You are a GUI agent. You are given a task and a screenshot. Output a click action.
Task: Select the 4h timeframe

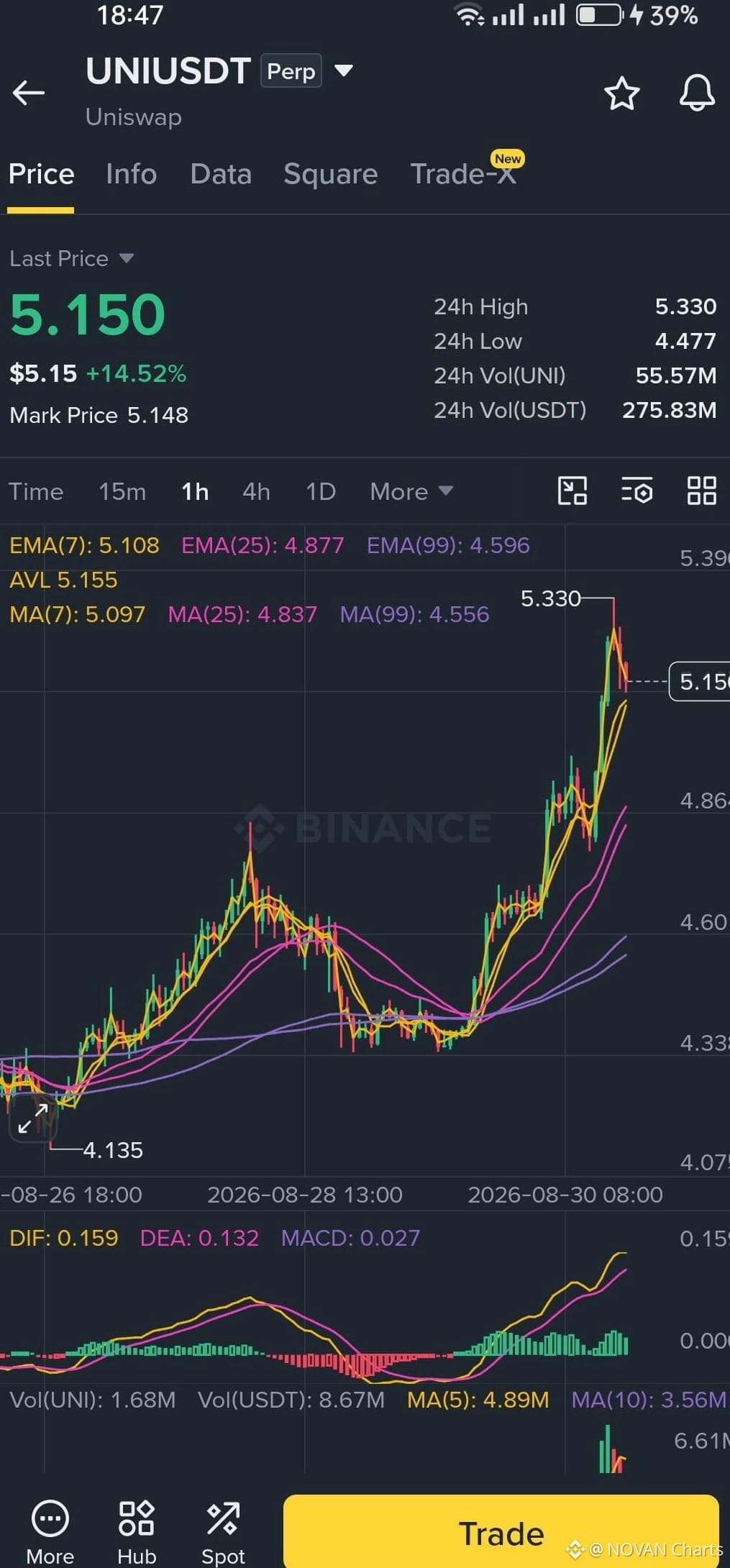pos(256,491)
